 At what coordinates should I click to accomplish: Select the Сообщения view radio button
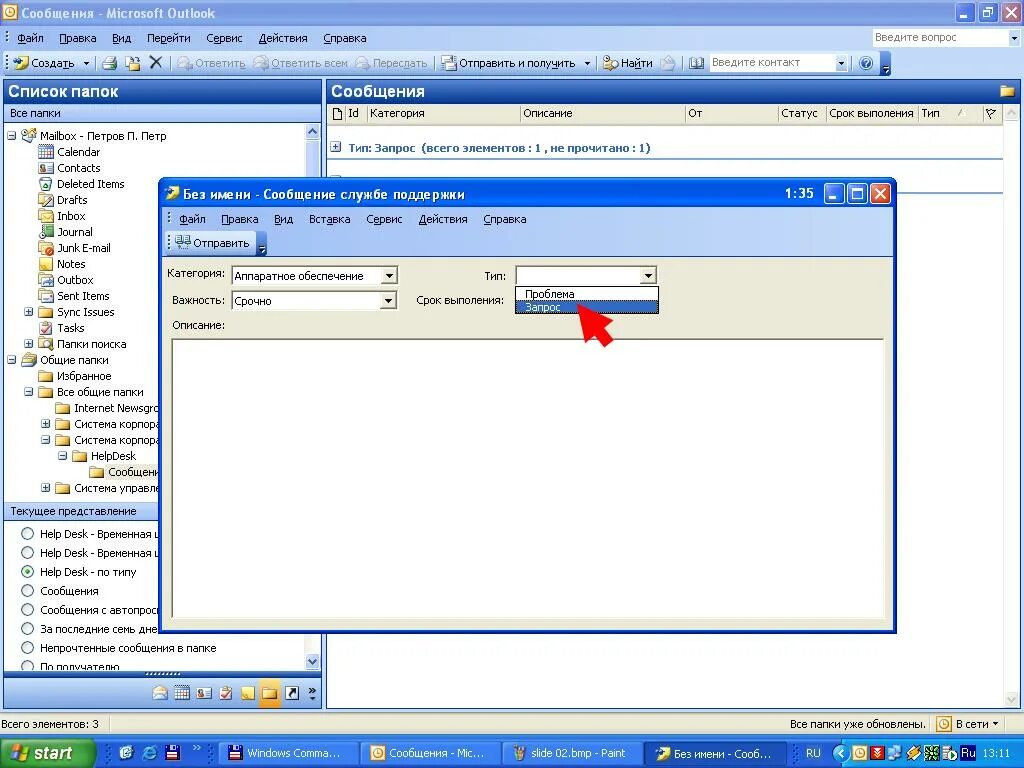click(x=27, y=591)
